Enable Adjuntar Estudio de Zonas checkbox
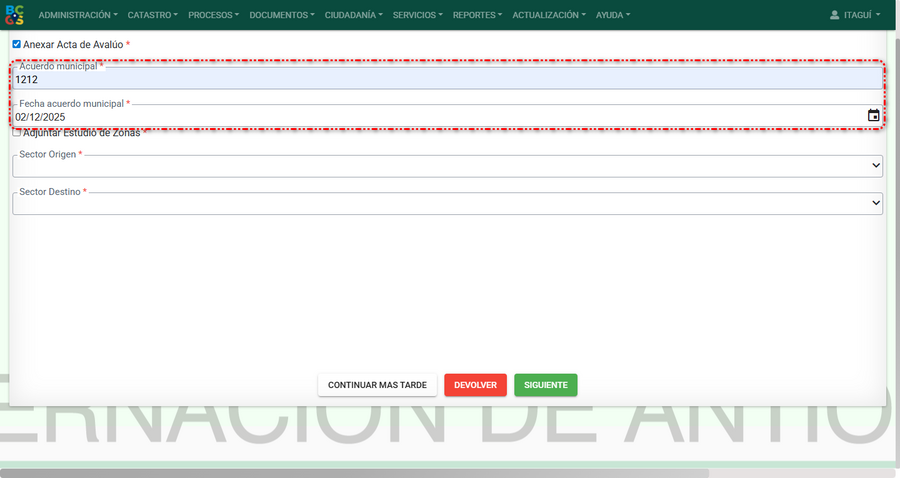900x478 pixels. 17,132
